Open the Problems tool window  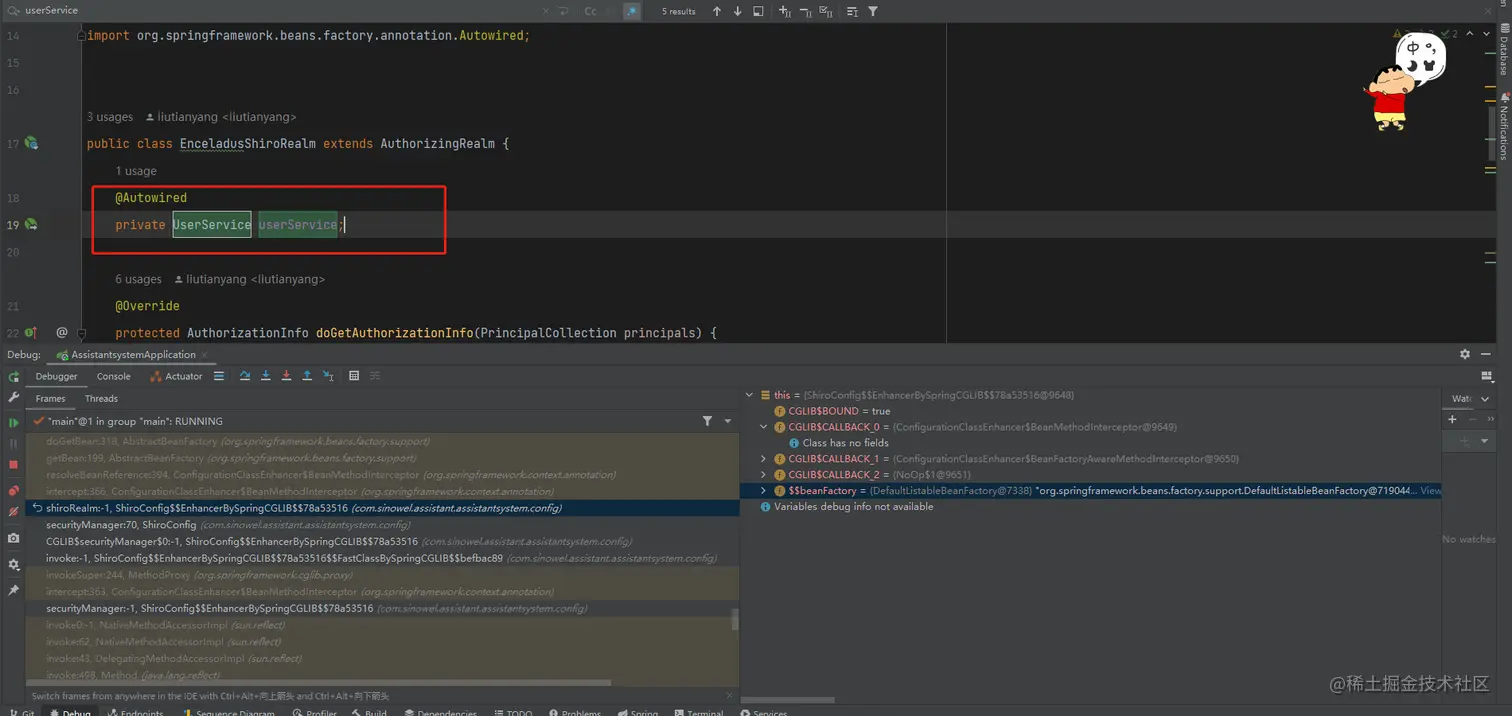[575, 713]
